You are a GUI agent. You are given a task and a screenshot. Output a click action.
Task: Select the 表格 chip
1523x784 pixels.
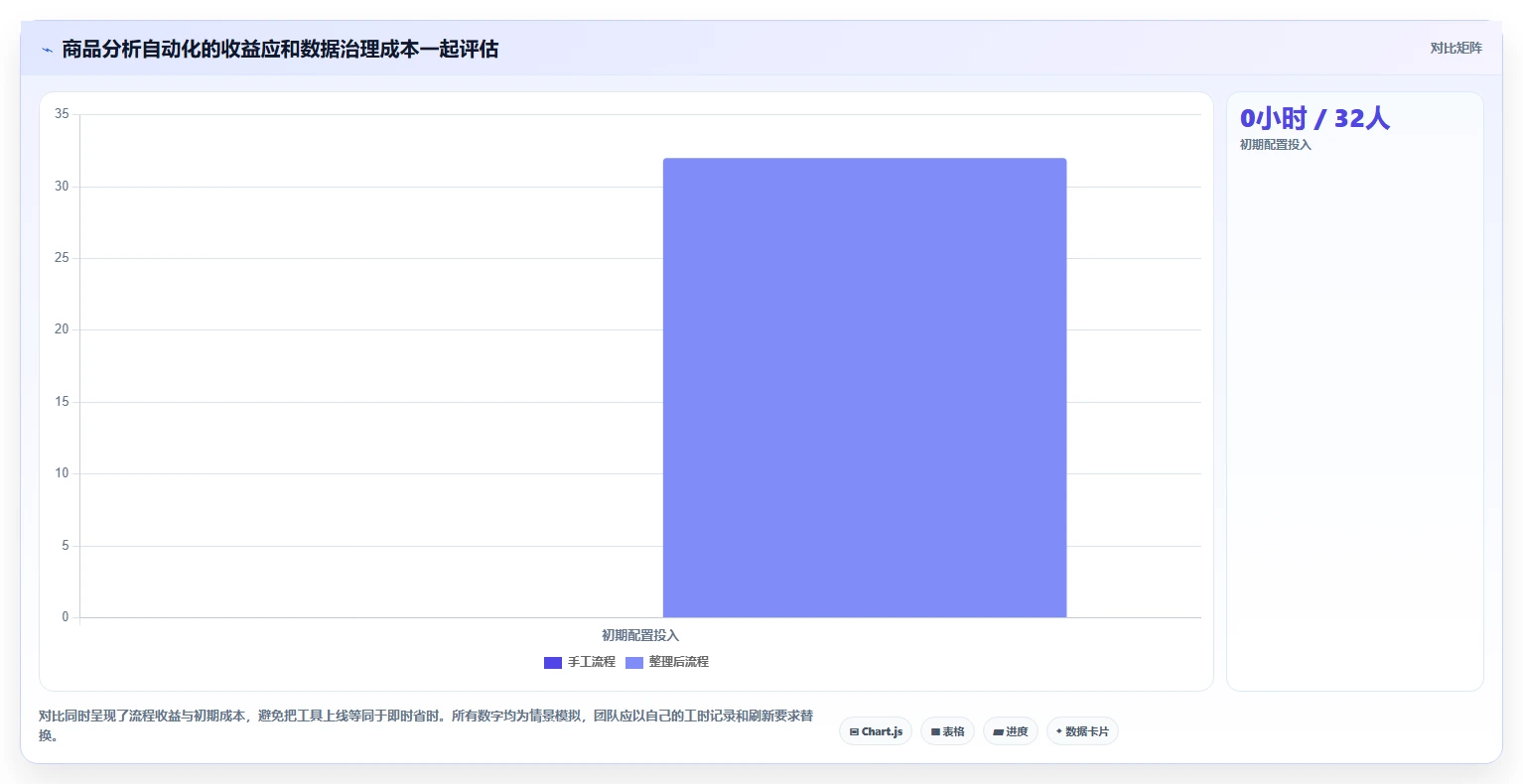pyautogui.click(x=948, y=731)
